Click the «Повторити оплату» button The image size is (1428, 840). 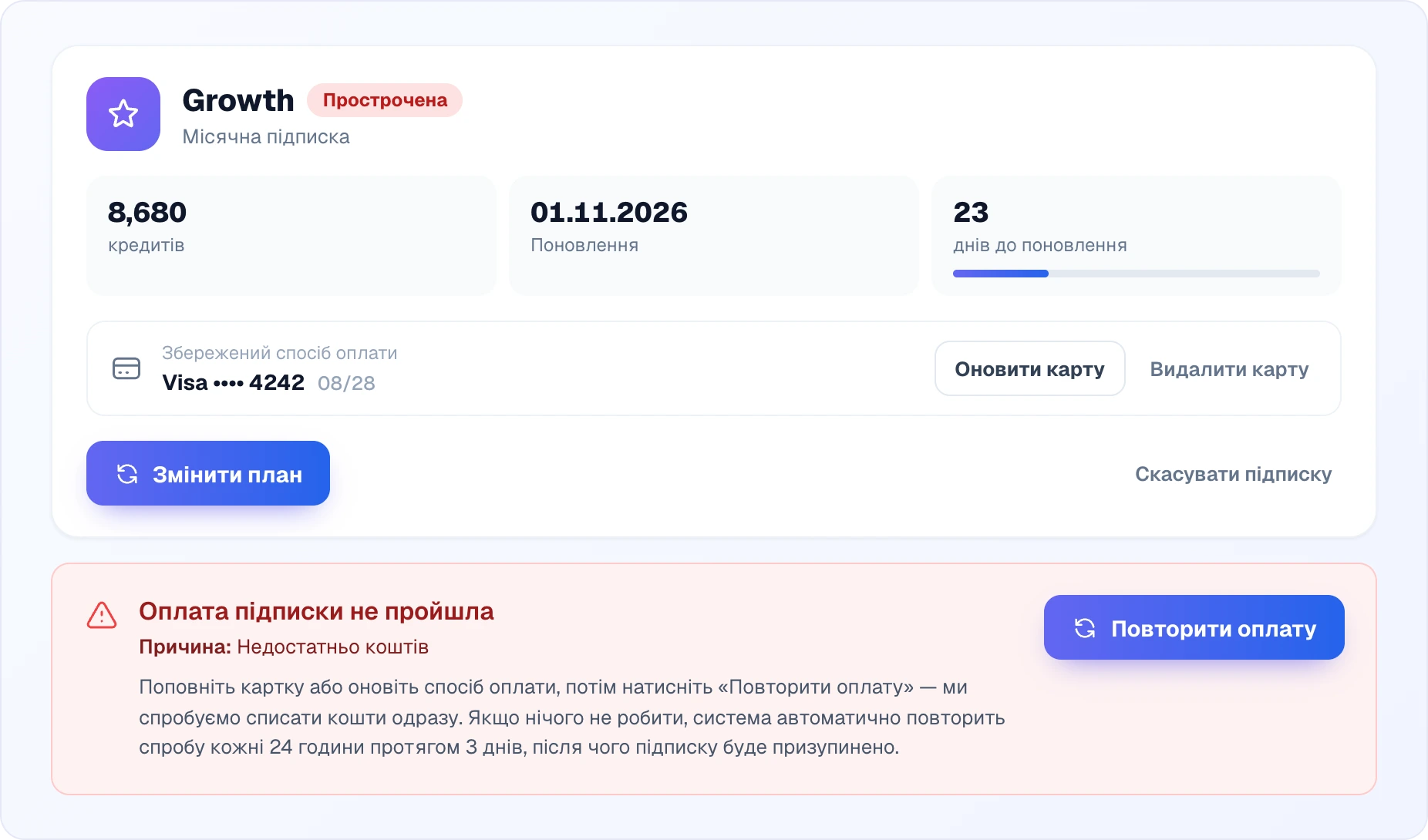coord(1194,627)
